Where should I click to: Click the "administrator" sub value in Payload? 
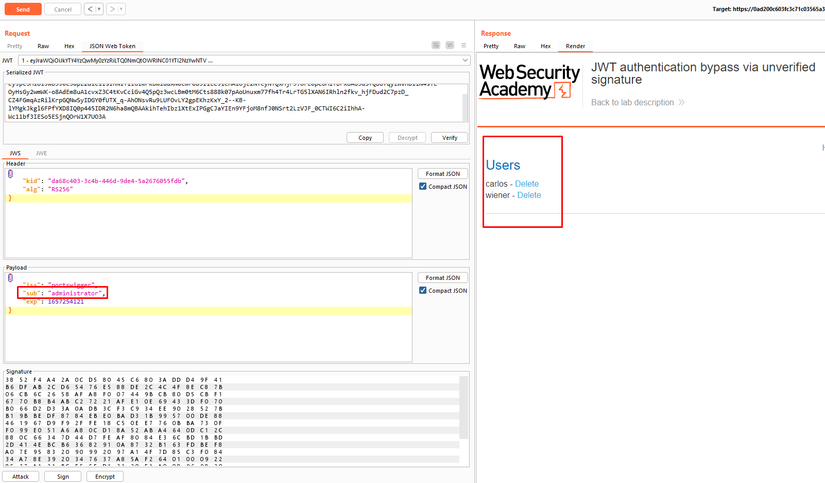(x=74, y=293)
